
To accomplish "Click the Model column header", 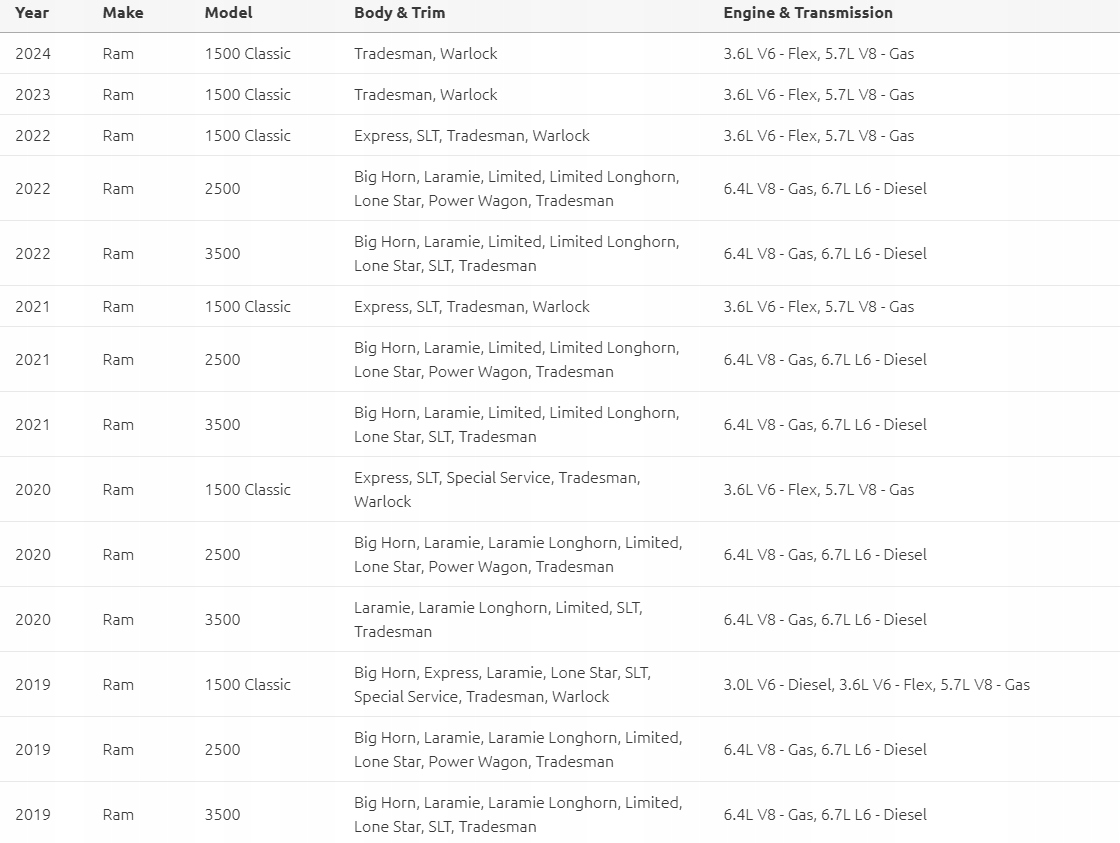I will 229,13.
